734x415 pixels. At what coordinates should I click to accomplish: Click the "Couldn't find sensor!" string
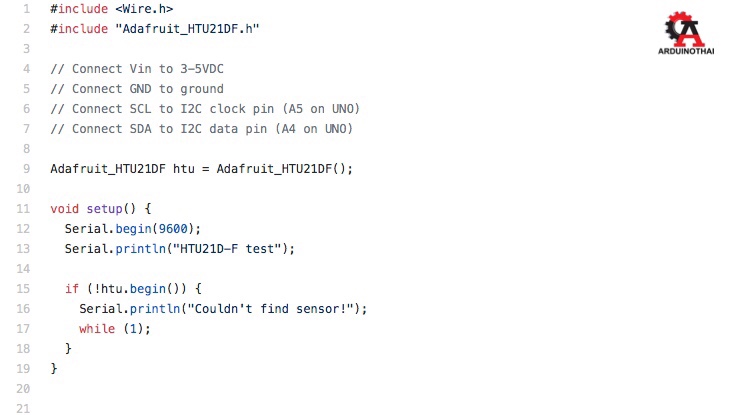(267, 309)
